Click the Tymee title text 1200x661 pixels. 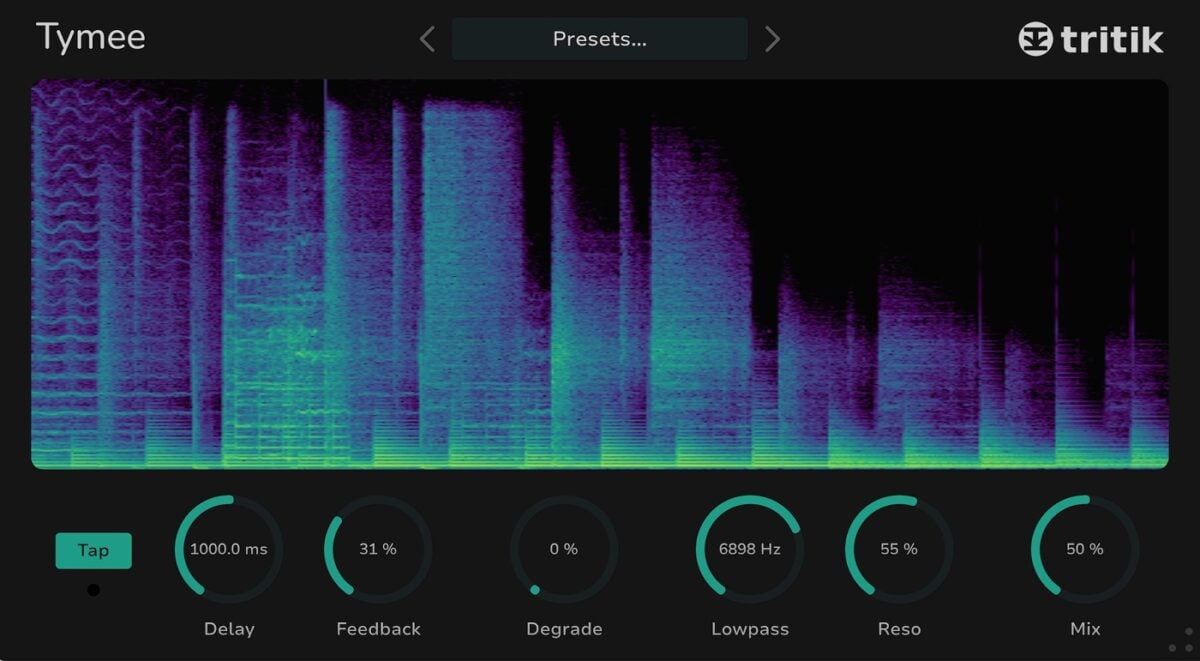[x=90, y=37]
